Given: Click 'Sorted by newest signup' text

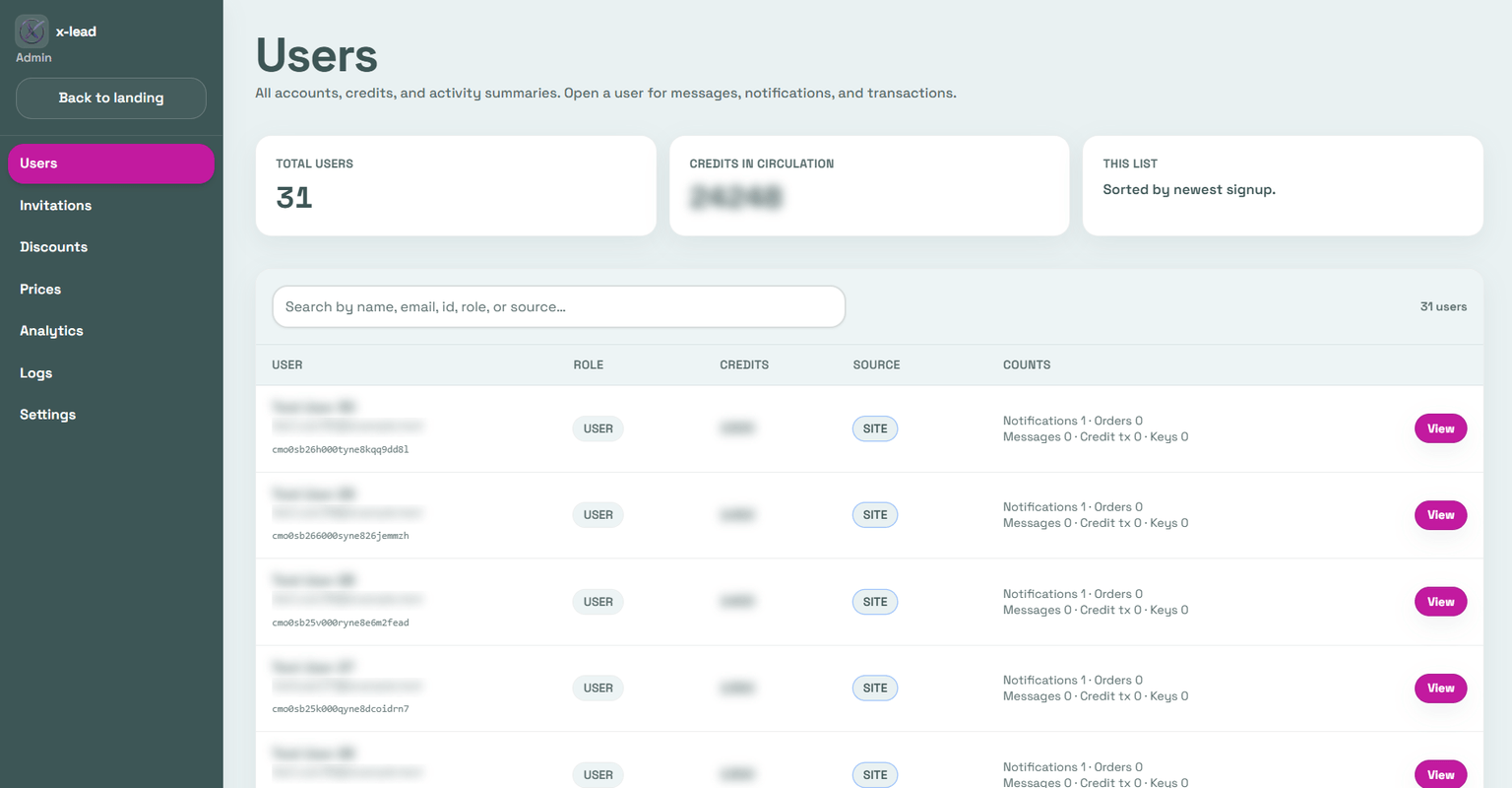Looking at the screenshot, I should click(1189, 190).
